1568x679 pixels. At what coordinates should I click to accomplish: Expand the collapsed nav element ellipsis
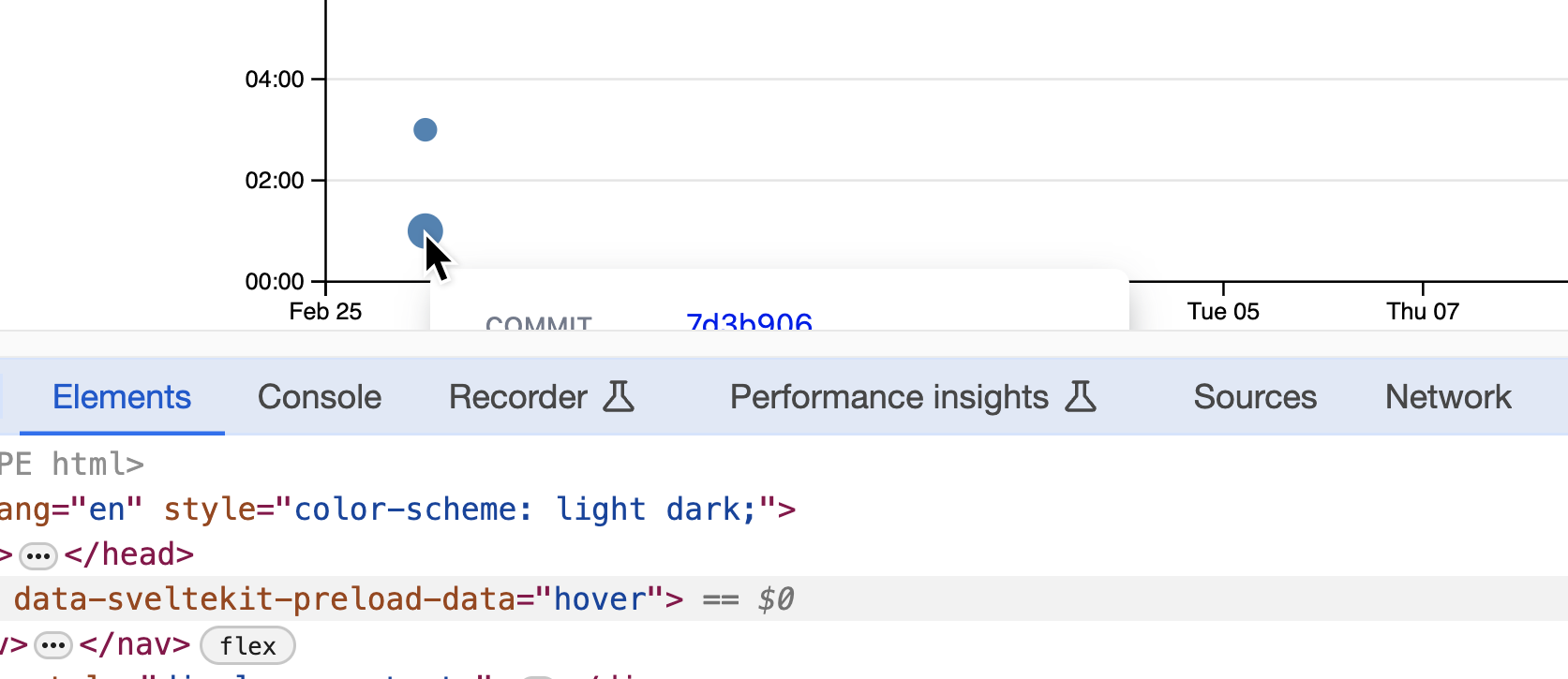(x=53, y=646)
